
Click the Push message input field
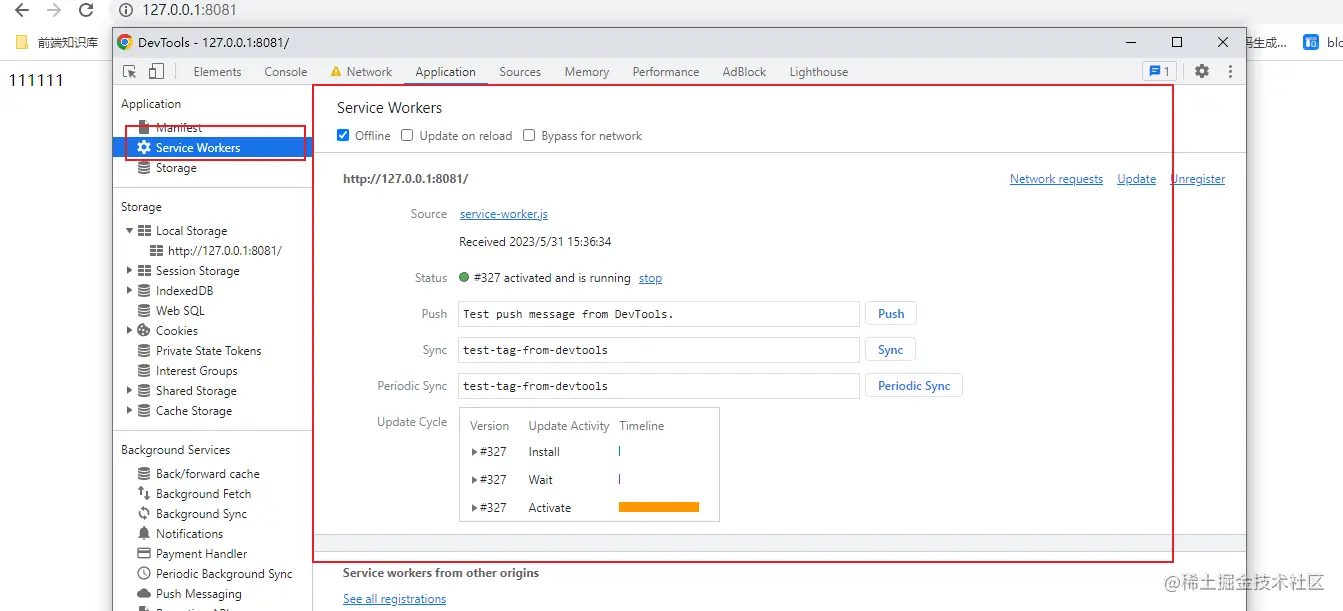point(659,314)
